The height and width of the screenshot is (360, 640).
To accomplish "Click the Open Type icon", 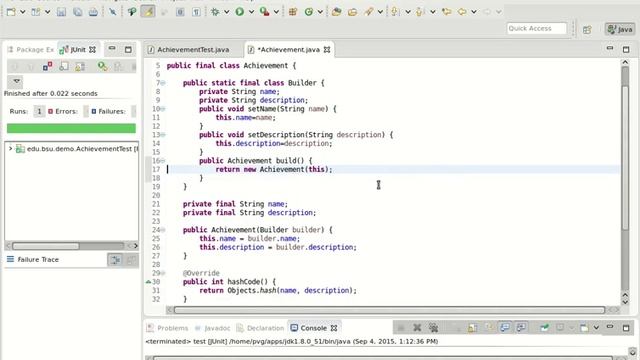I will [336, 12].
